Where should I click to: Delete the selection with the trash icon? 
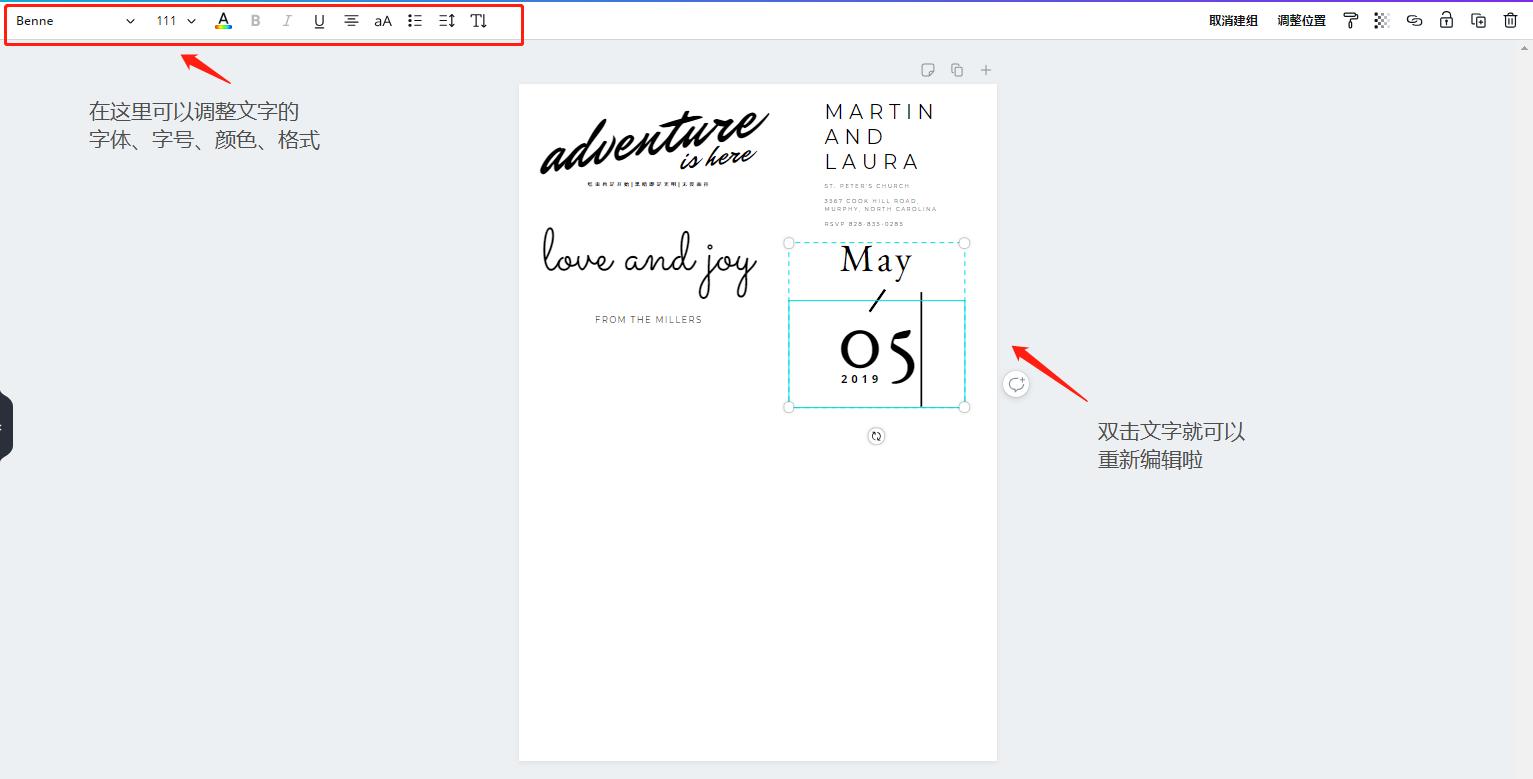coord(1511,20)
